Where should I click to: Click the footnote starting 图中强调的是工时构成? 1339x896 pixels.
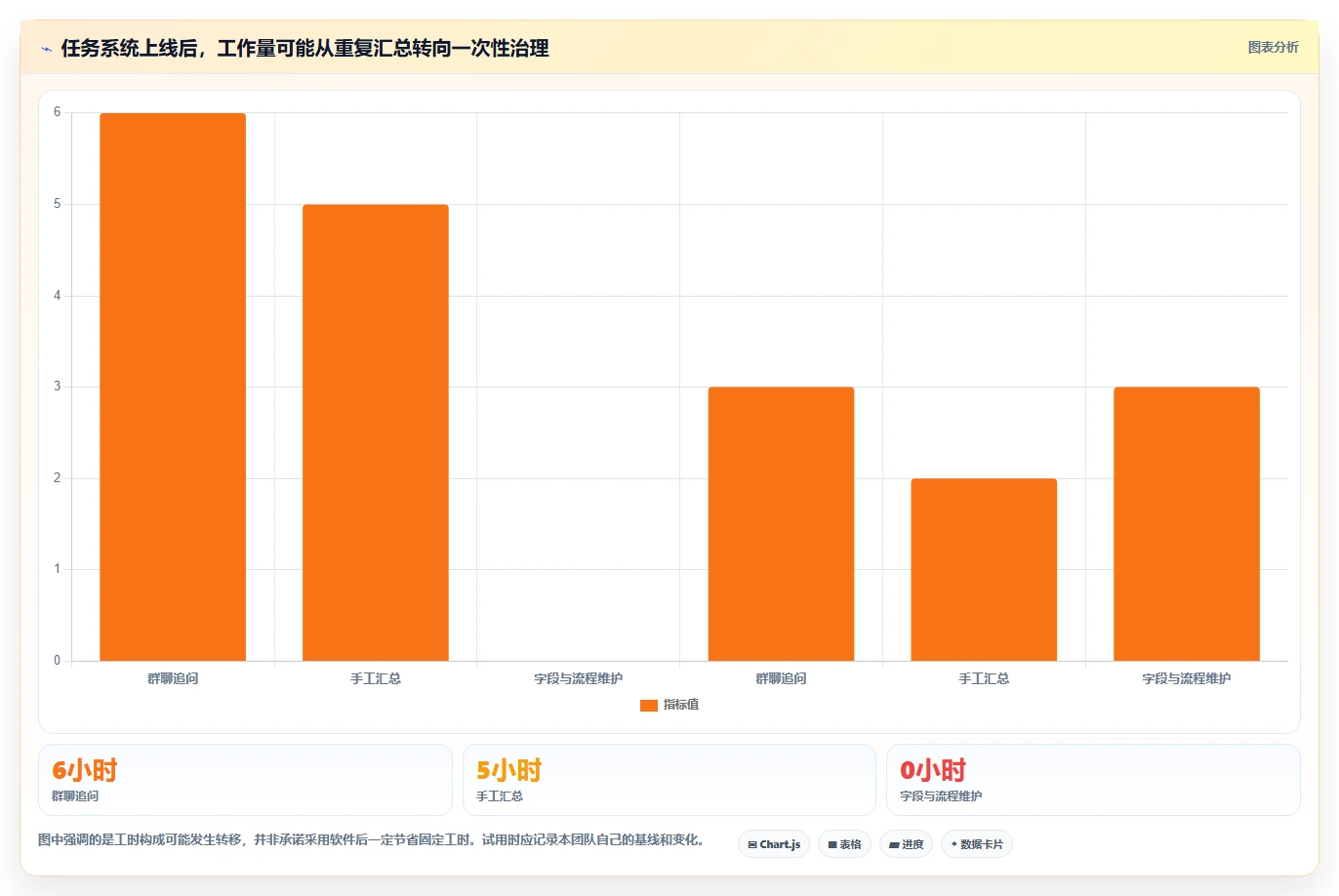click(x=371, y=839)
